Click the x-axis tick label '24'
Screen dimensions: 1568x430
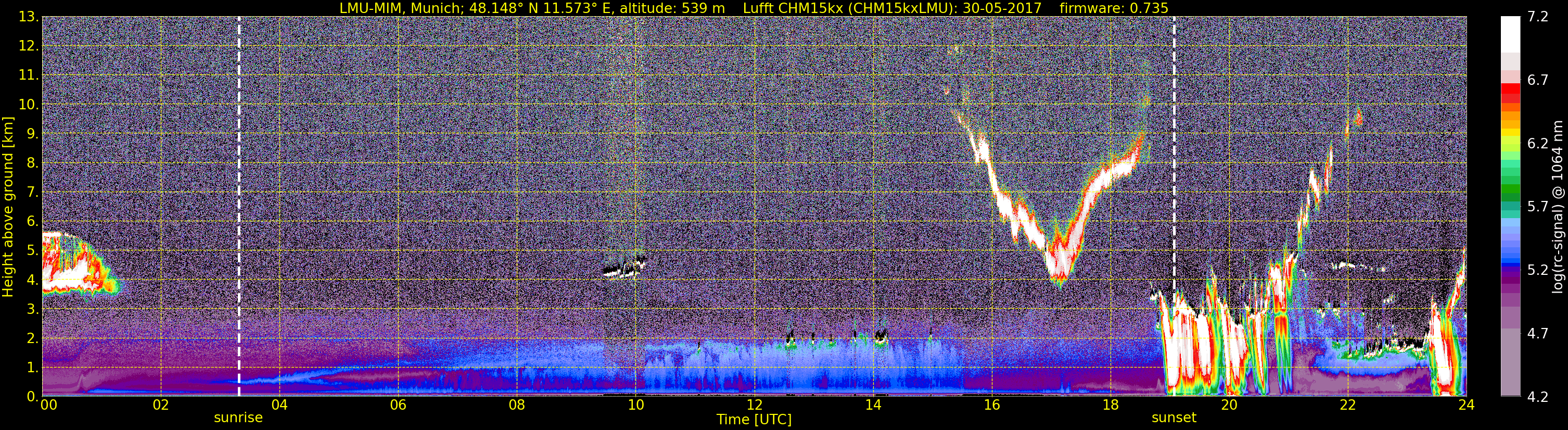pyautogui.click(x=1467, y=405)
